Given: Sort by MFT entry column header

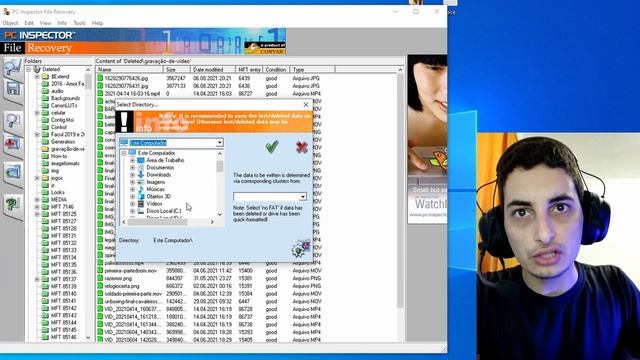Looking at the screenshot, I should (x=249, y=70).
